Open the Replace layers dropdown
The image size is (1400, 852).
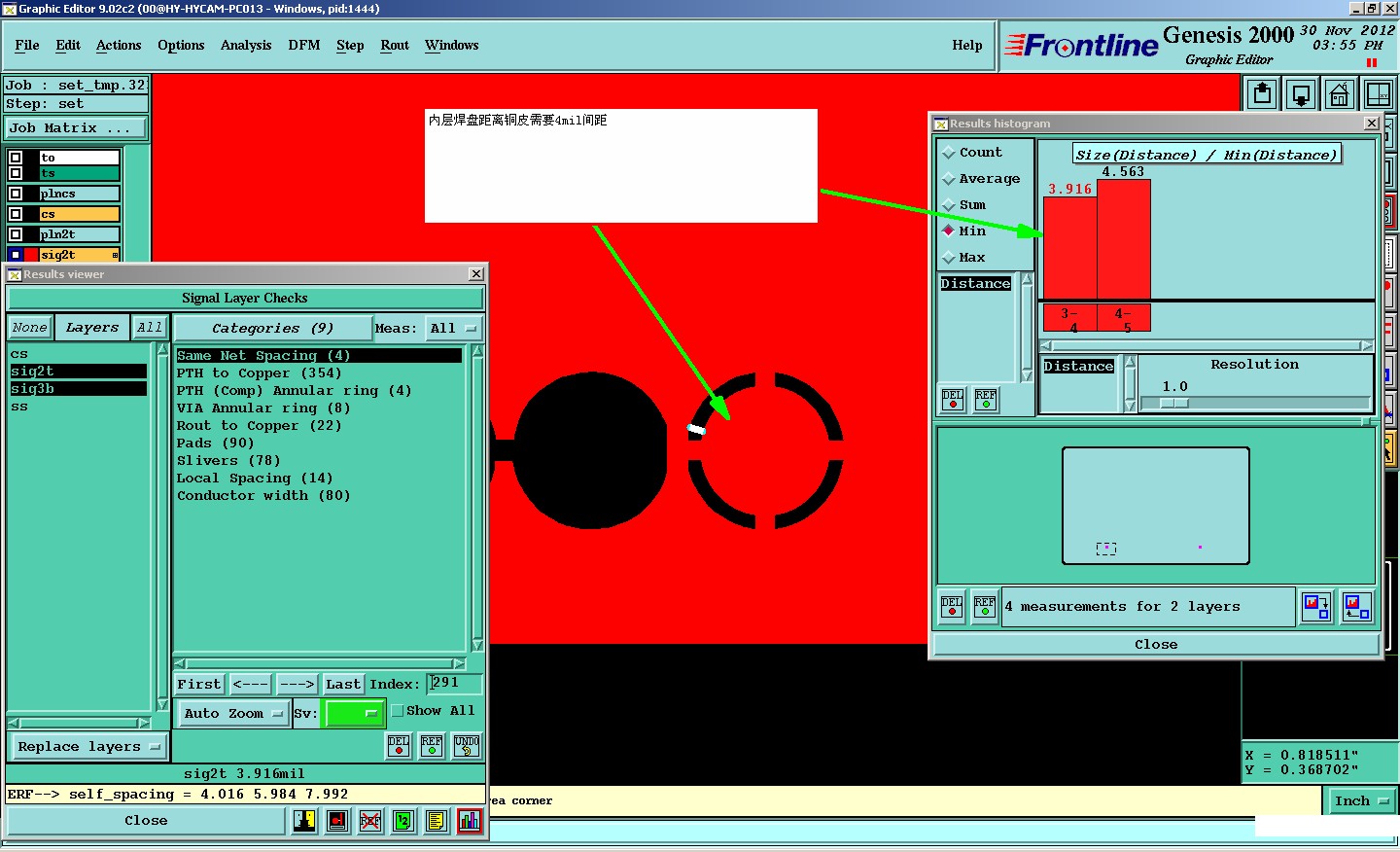coord(87,747)
